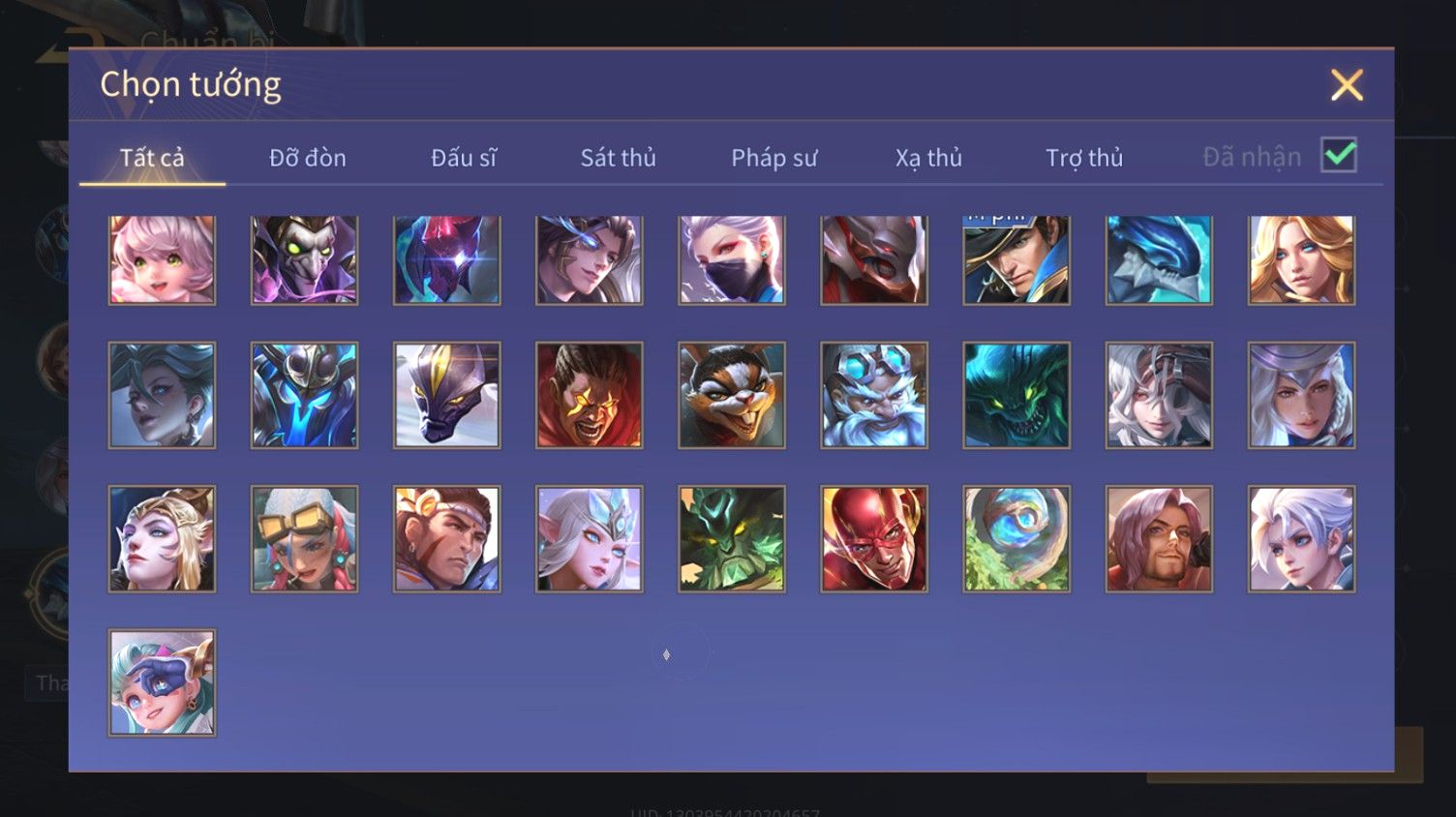Select the red Flash hero portrait
Image resolution: width=1456 pixels, height=817 pixels.
(x=874, y=539)
